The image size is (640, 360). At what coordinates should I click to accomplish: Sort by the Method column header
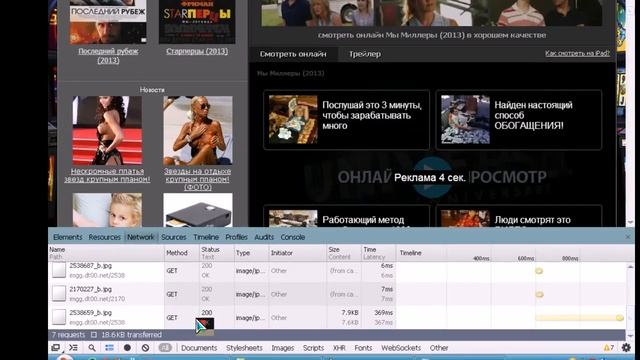click(182, 253)
